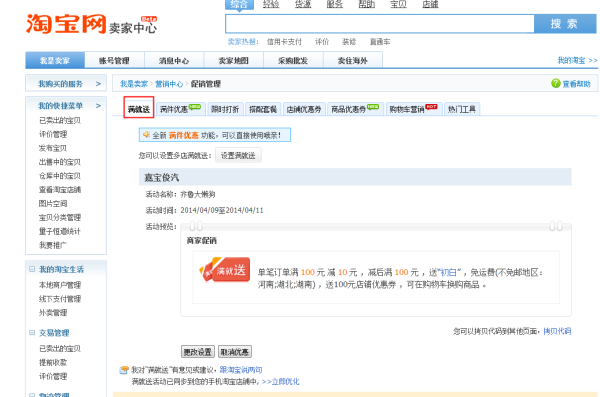Switch to the 满就送 tab
The width and height of the screenshot is (600, 397).
pos(139,109)
